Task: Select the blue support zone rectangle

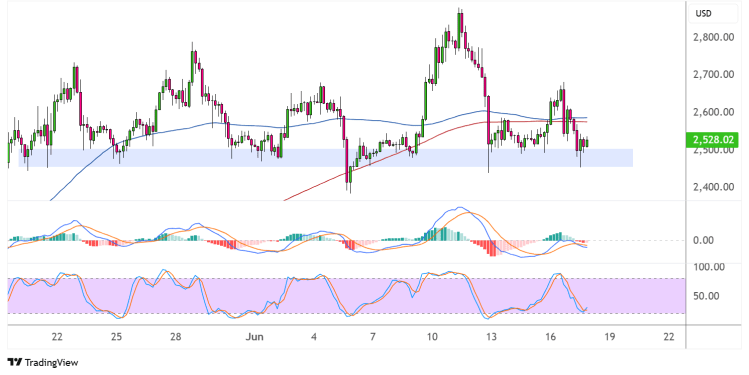Action: coord(326,158)
